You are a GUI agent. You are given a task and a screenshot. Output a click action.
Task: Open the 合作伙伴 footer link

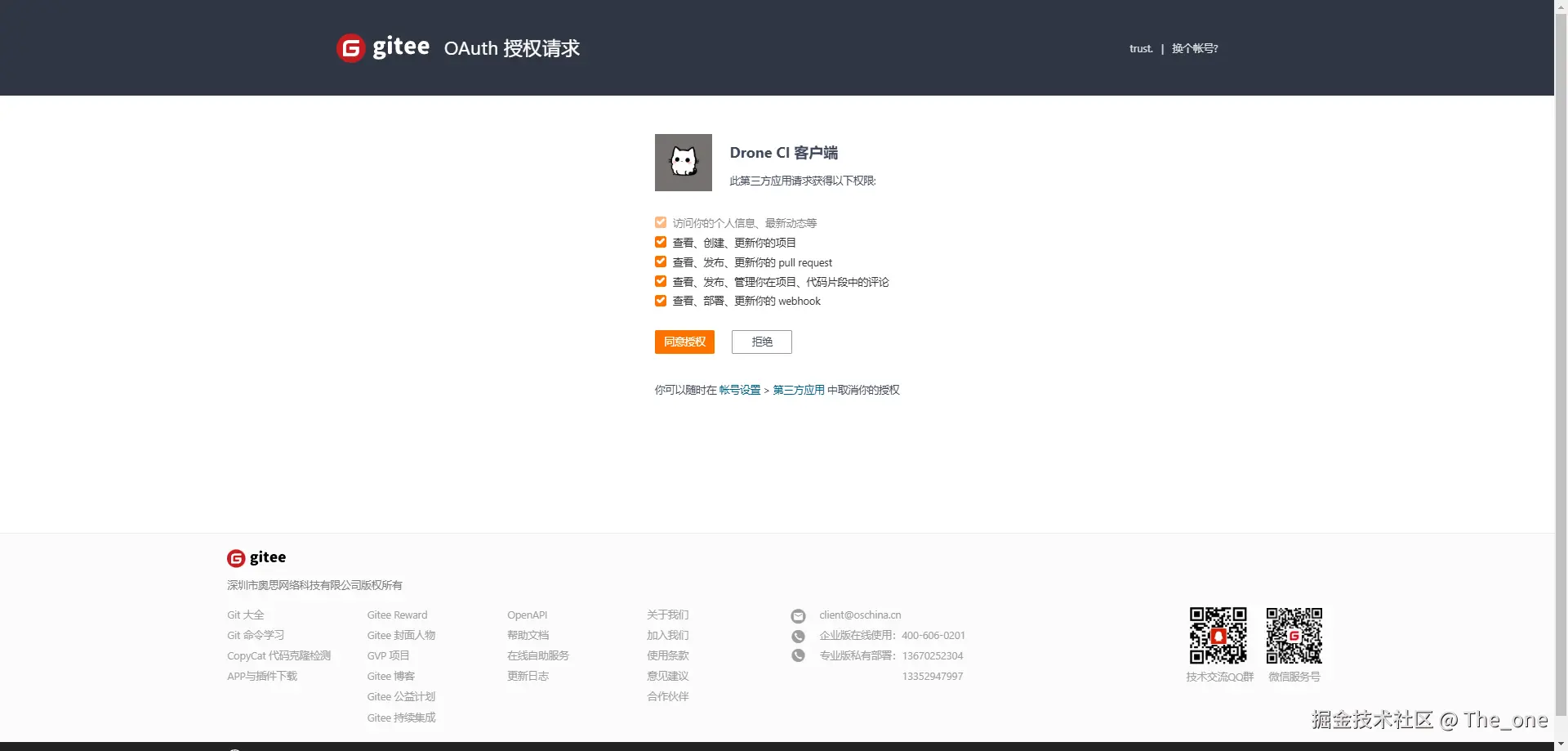pyautogui.click(x=668, y=697)
